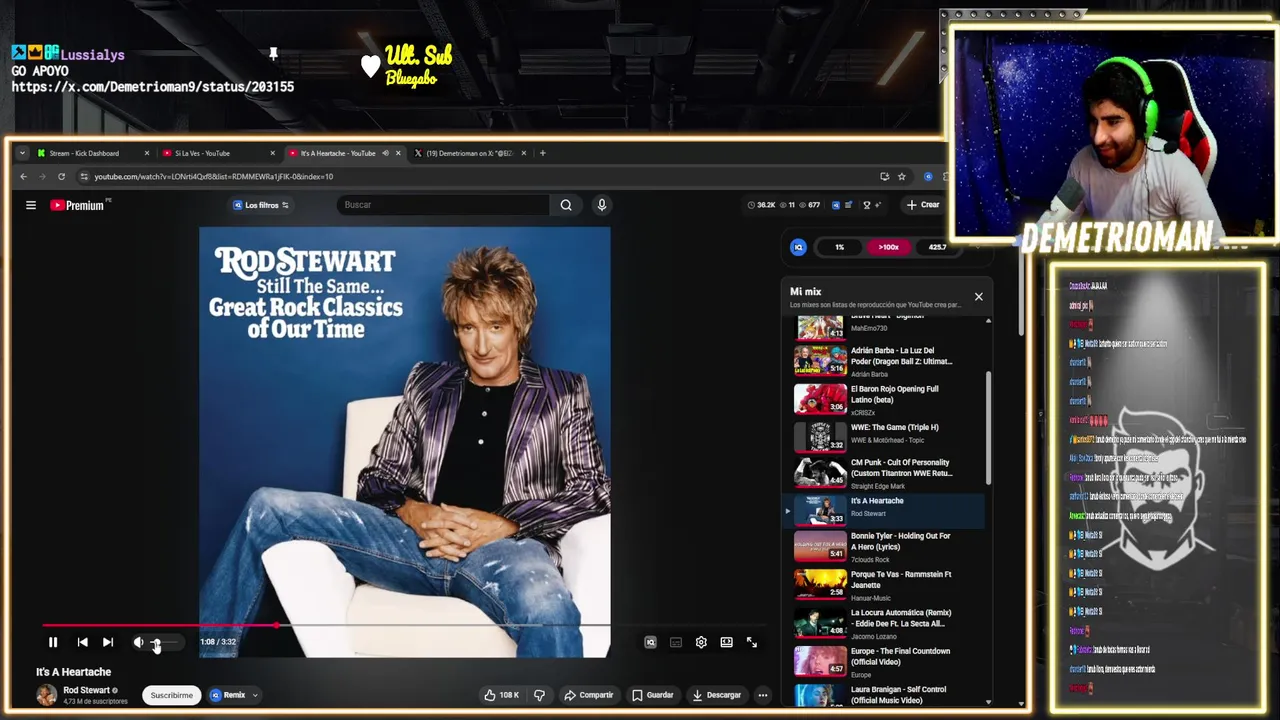Save the video with Guardar
This screenshot has width=1280, height=720.
point(652,695)
